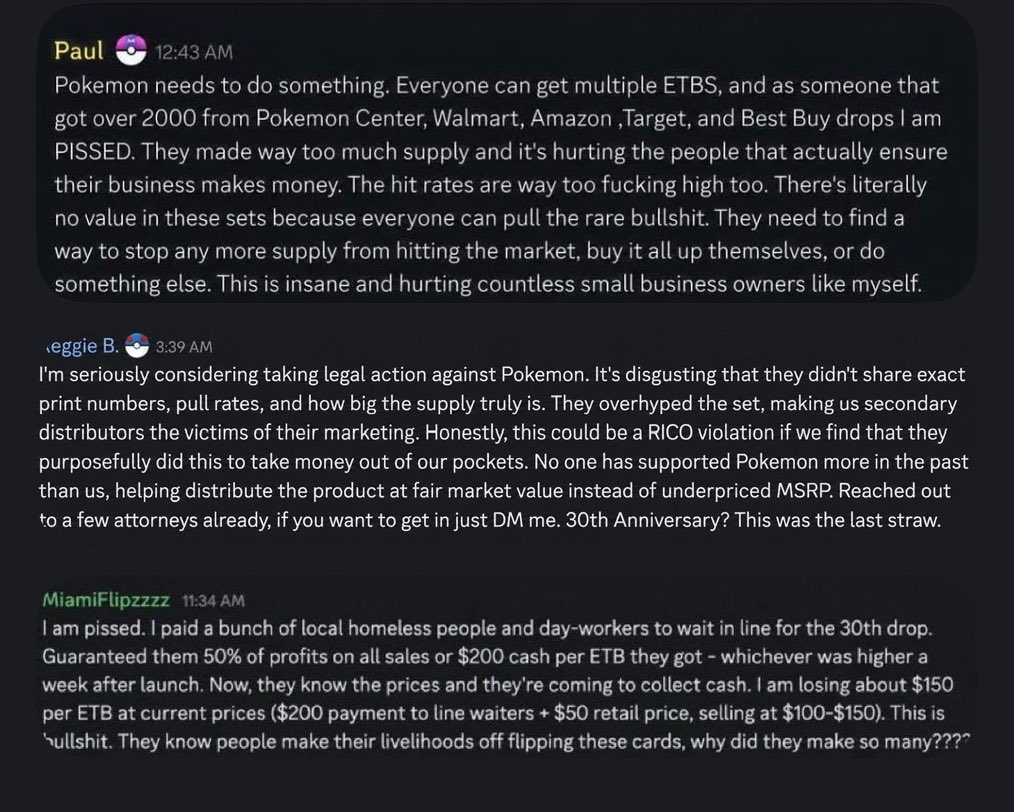Image resolution: width=1014 pixels, height=812 pixels.
Task: Click the 12:43 AM timestamp on Paul's message
Action: (x=194, y=52)
